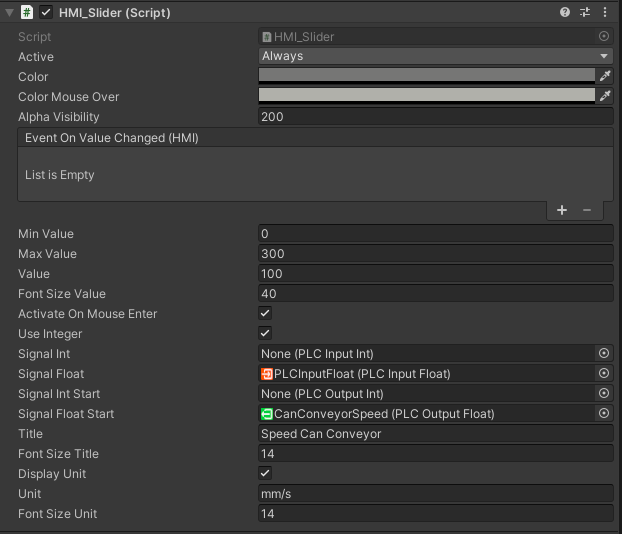Click the Title field Speed Can Conveyor

click(435, 434)
